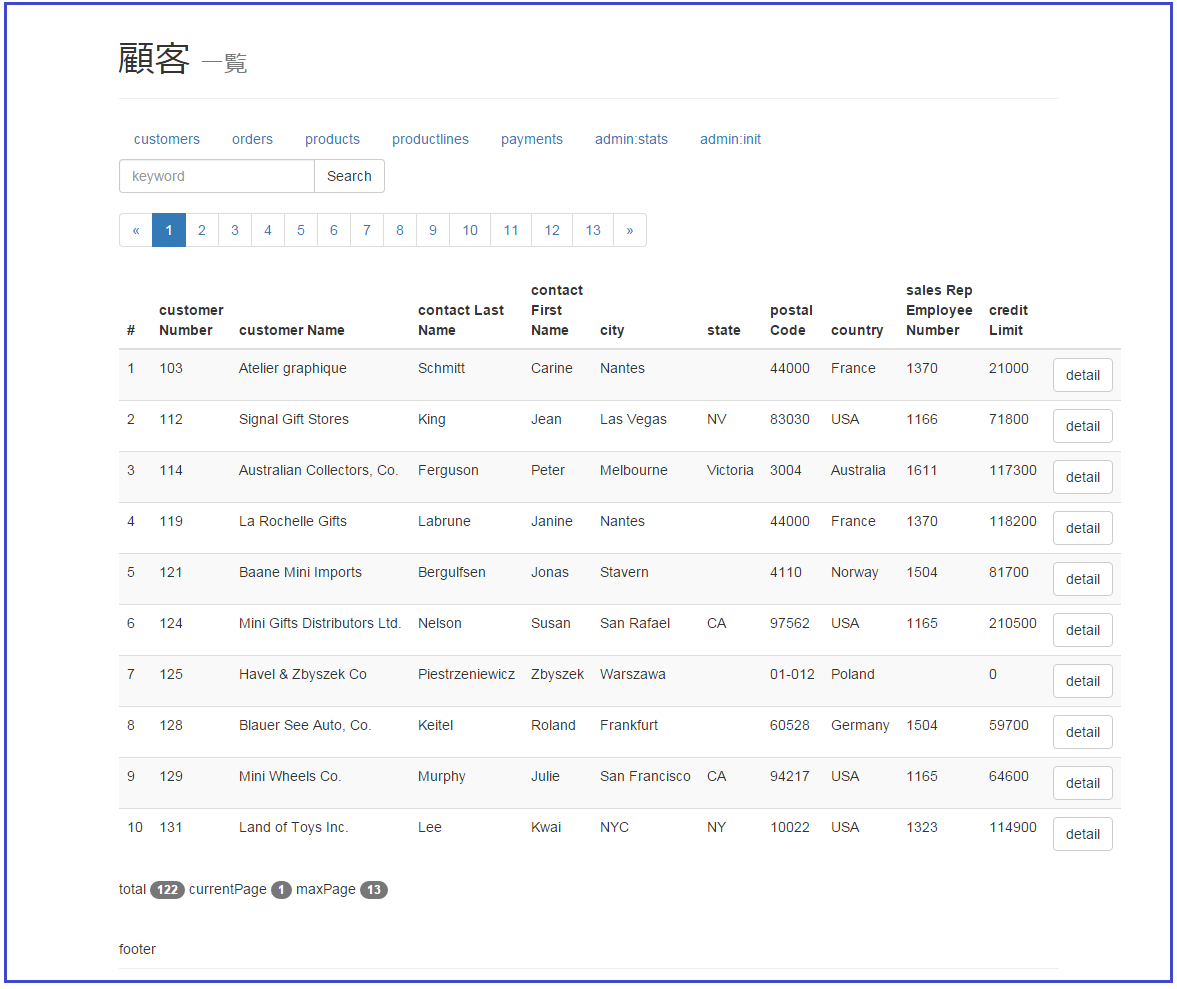
Task: Go to page 2 of results
Action: 201,229
